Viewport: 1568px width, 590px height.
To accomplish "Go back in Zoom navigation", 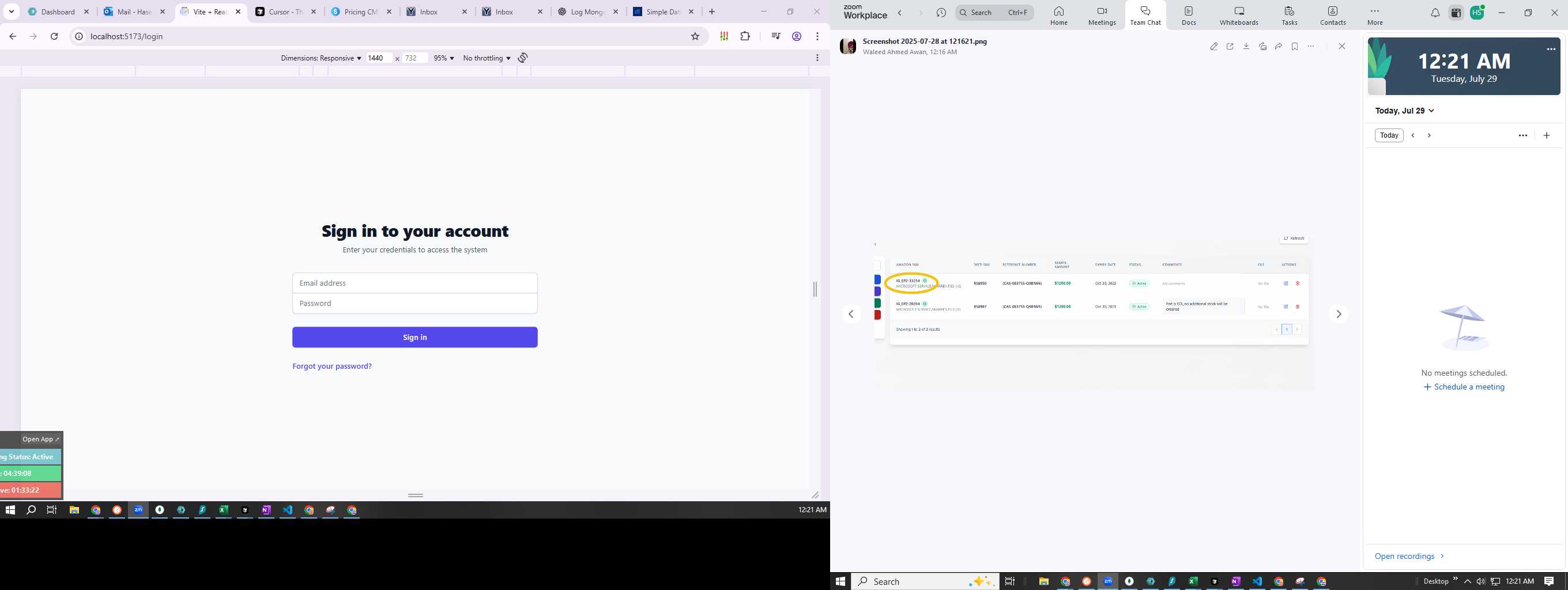I will [x=900, y=13].
